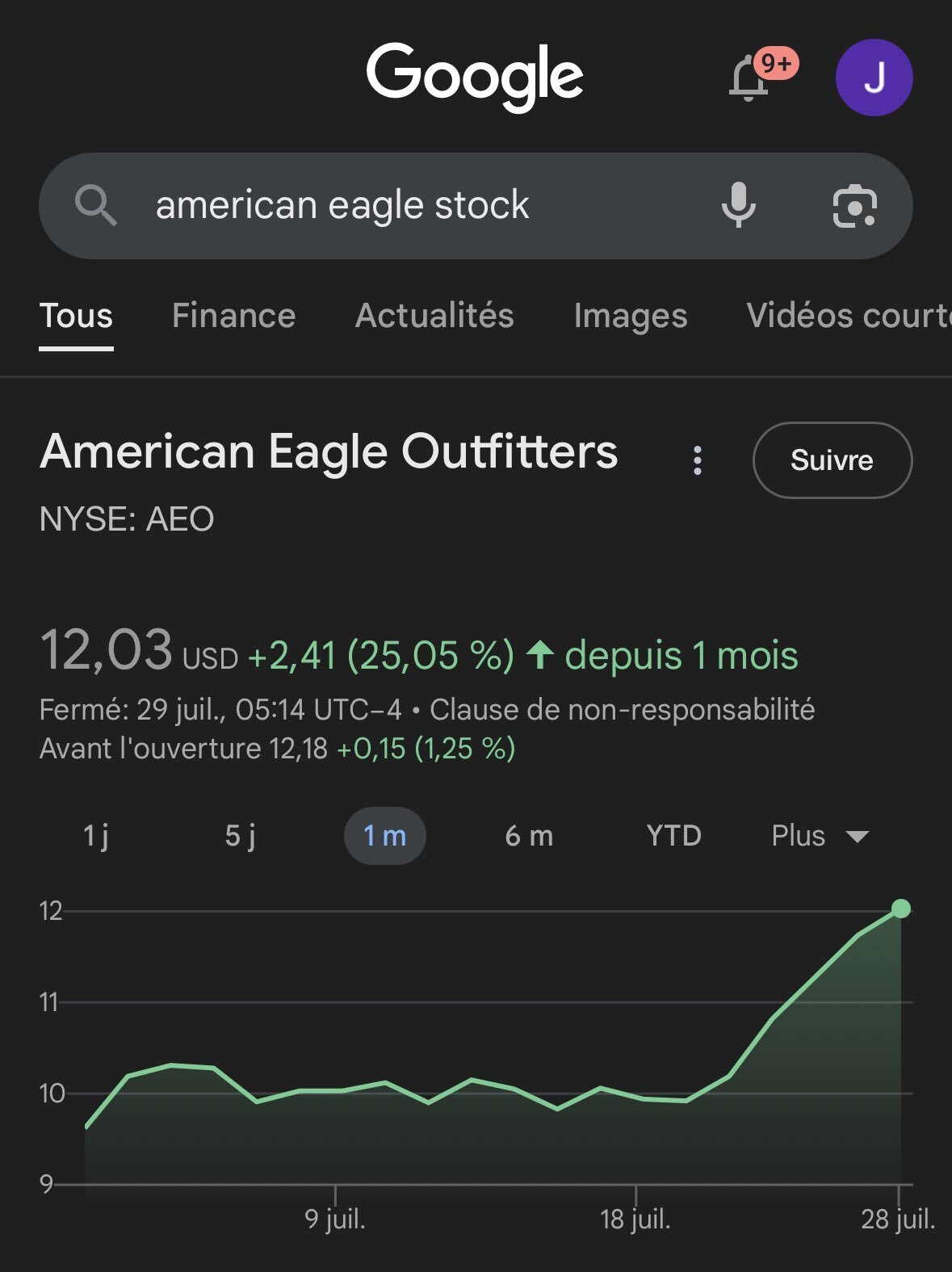Switch to the Finance tab
The image size is (952, 1272).
click(x=233, y=316)
